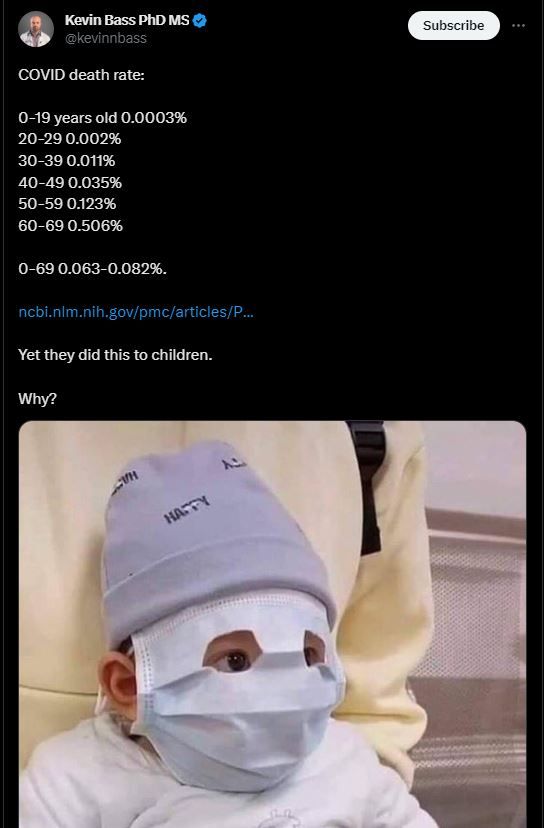
Task: Click the "50-59 0.123%" line
Action: [x=67, y=204]
